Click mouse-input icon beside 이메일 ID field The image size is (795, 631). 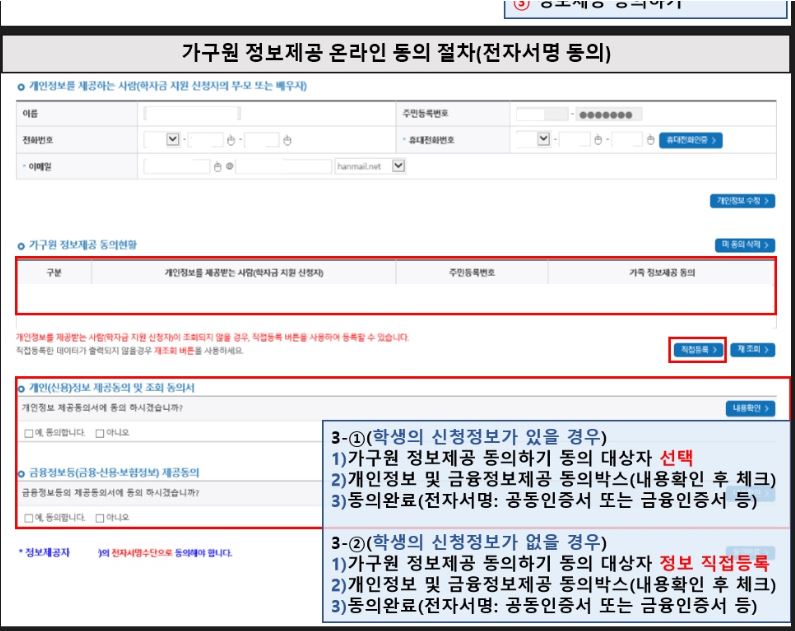[218, 167]
